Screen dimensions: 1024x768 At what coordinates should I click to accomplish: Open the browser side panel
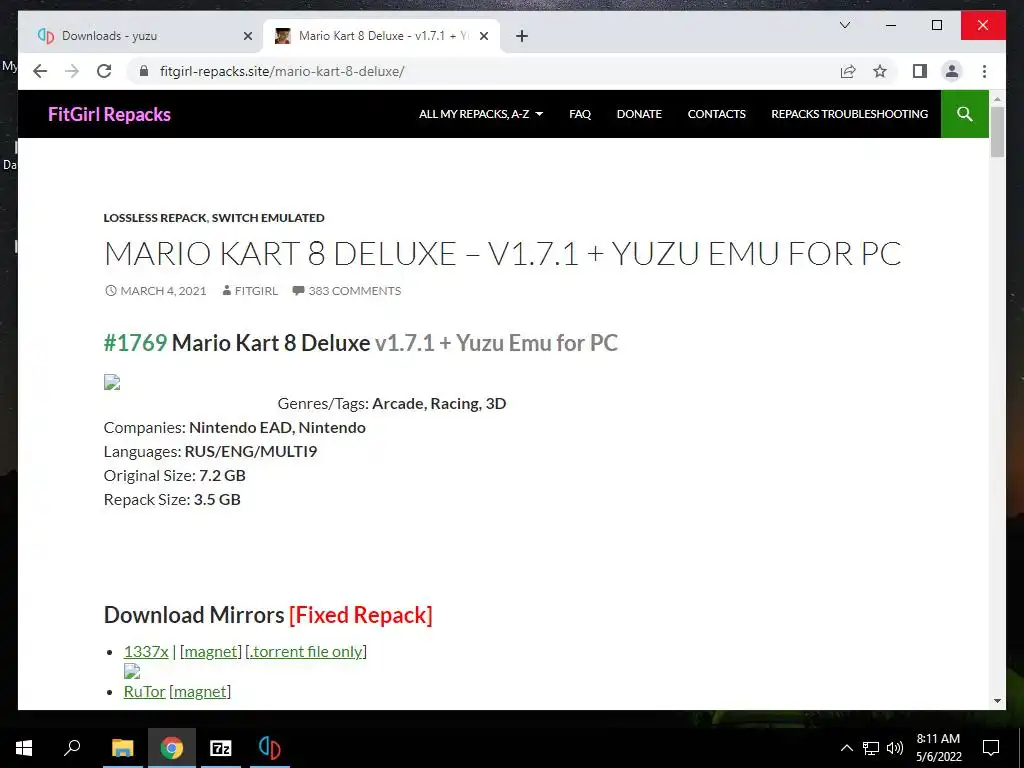click(x=920, y=71)
